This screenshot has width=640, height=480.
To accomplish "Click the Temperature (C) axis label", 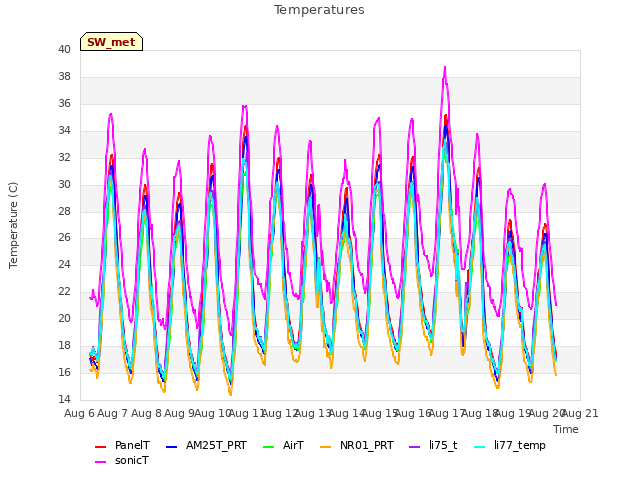I will [13, 225].
